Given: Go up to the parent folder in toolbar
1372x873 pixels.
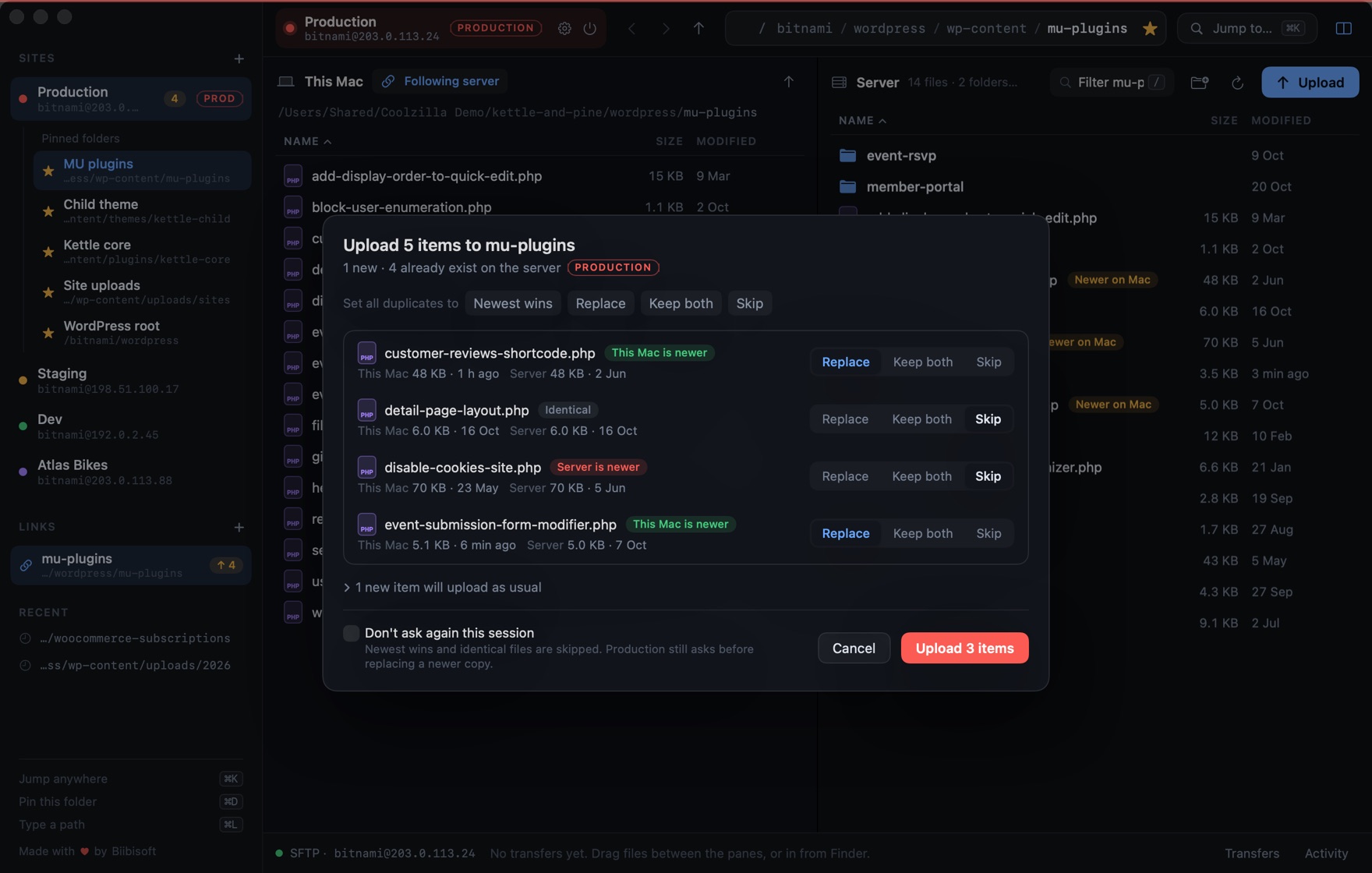Looking at the screenshot, I should 698,28.
